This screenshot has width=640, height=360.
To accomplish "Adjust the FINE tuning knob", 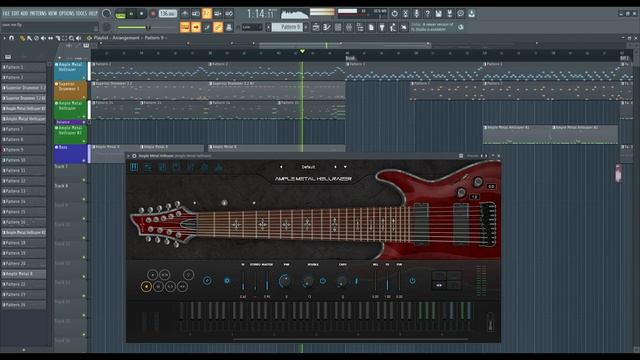I will [x=285, y=281].
